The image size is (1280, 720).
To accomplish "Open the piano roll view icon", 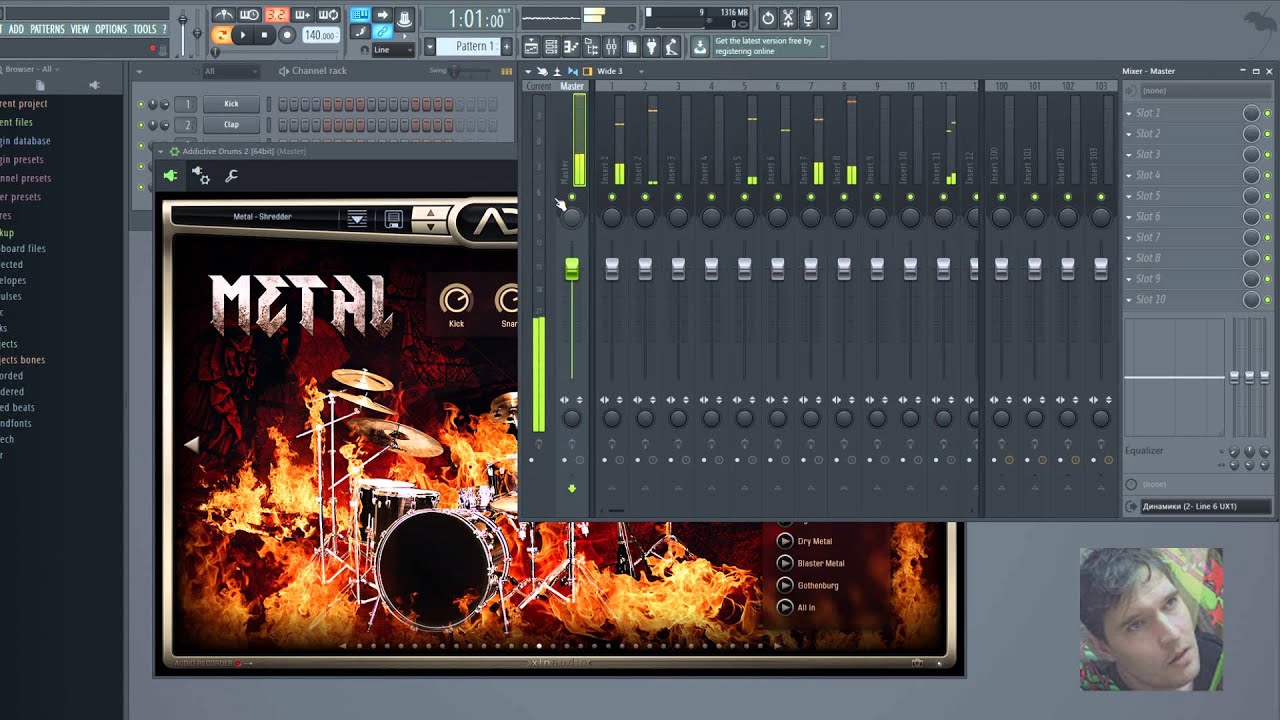I will [x=571, y=47].
